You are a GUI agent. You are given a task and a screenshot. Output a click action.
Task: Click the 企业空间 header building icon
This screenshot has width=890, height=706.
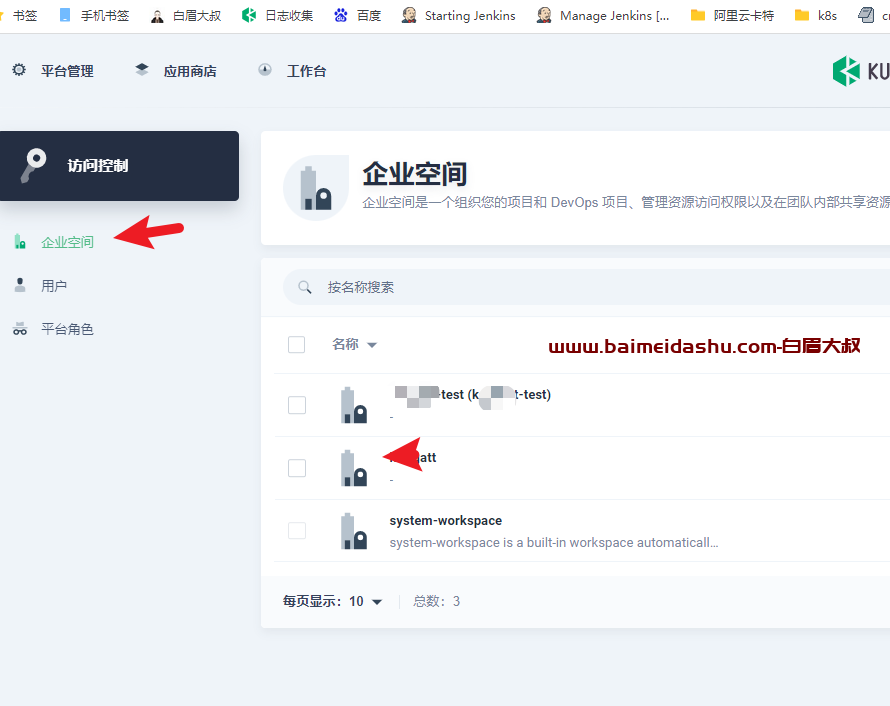click(316, 188)
